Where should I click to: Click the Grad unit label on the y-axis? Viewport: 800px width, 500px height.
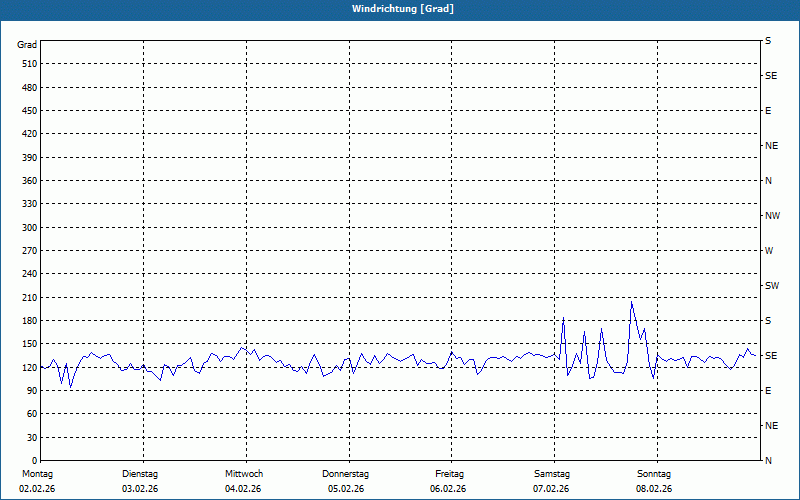28,45
